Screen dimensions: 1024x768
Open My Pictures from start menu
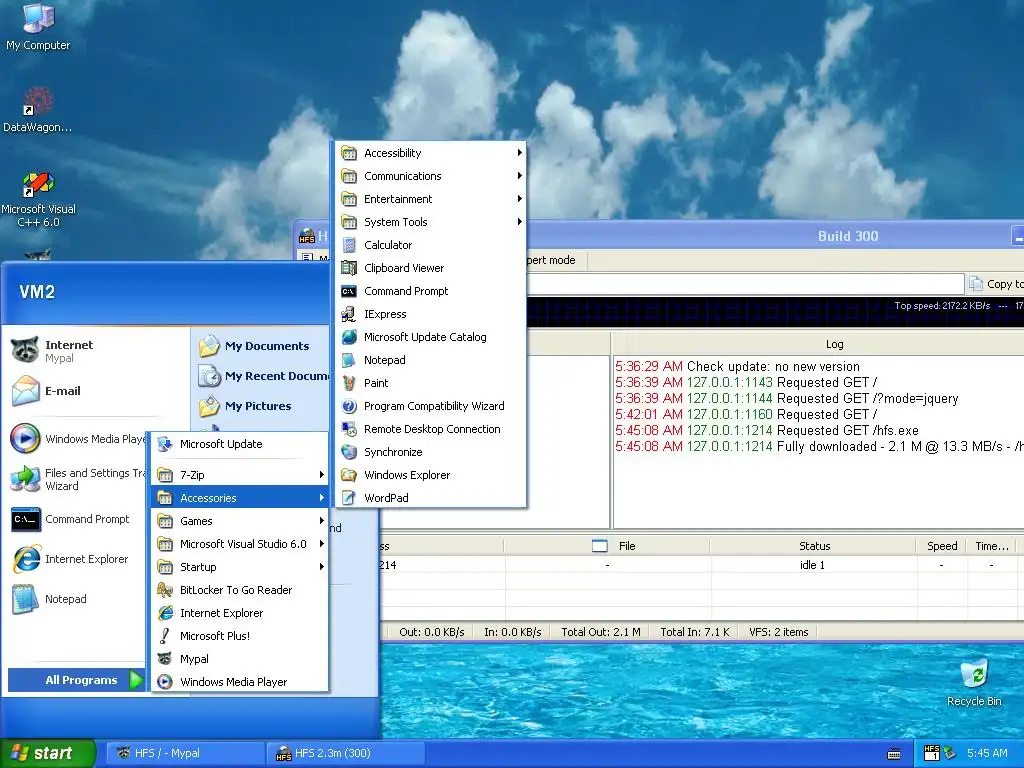pyautogui.click(x=261, y=406)
